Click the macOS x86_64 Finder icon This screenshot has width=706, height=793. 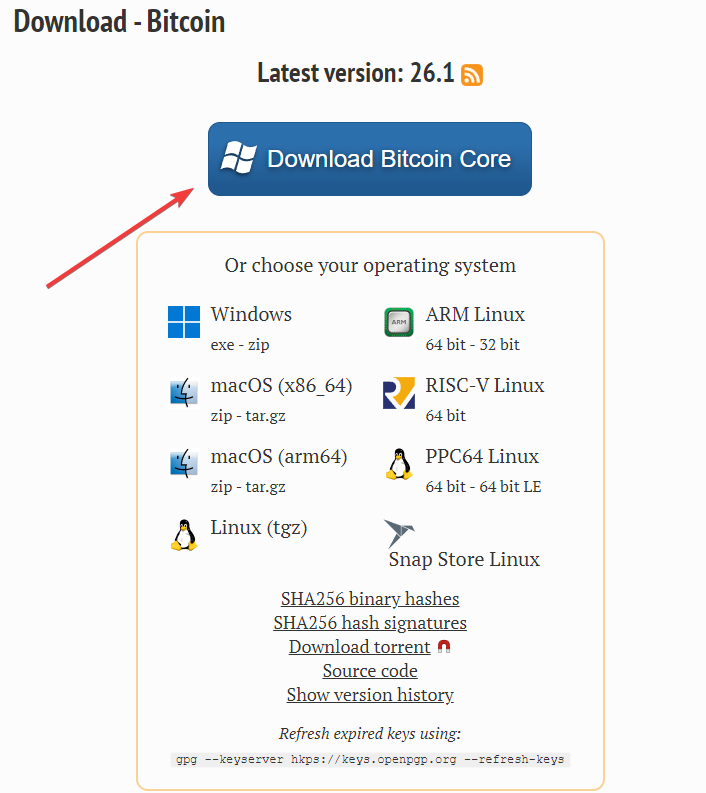(184, 392)
